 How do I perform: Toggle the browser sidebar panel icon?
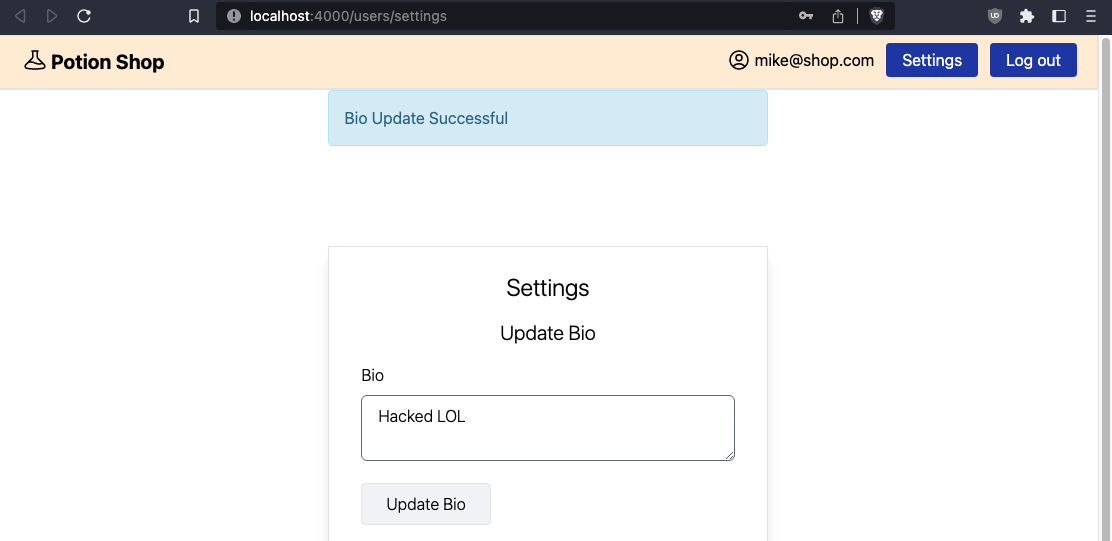1059,16
